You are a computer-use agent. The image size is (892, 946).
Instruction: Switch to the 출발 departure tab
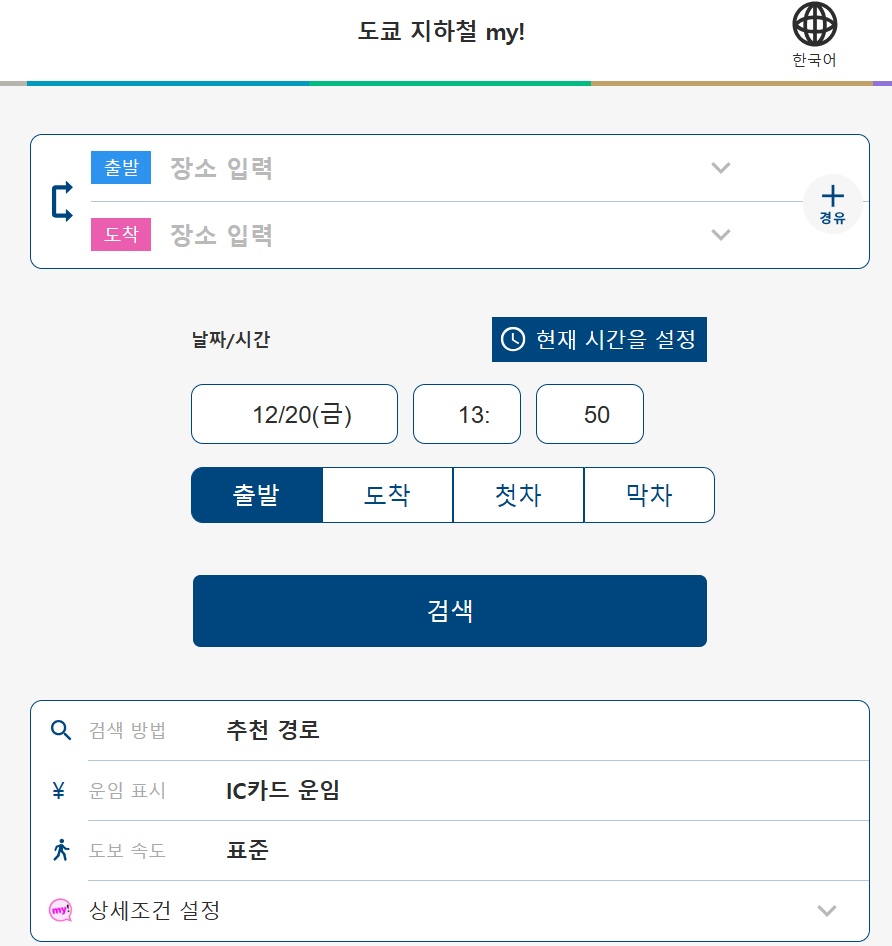click(256, 494)
